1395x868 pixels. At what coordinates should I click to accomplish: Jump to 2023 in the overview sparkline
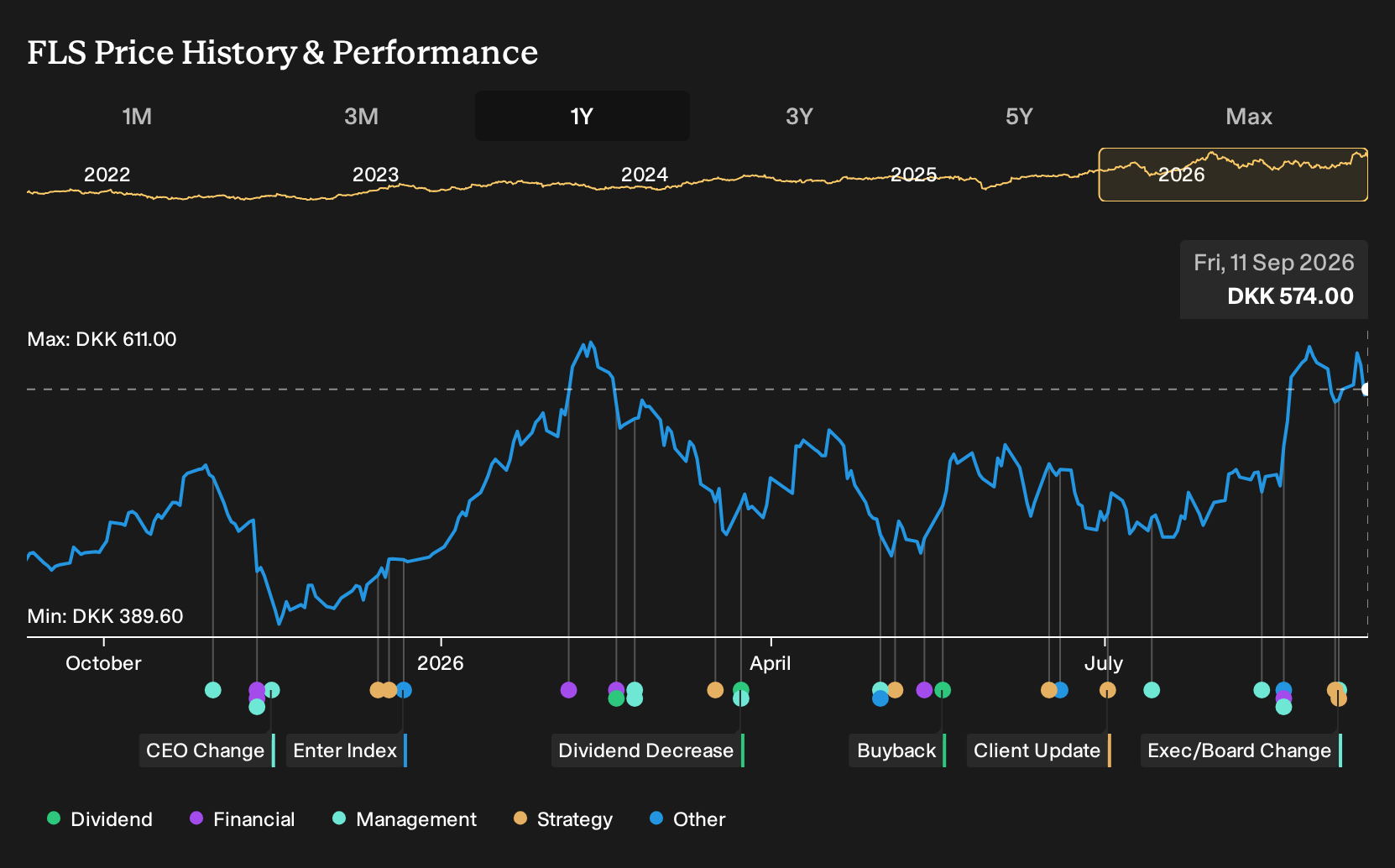tap(375, 175)
